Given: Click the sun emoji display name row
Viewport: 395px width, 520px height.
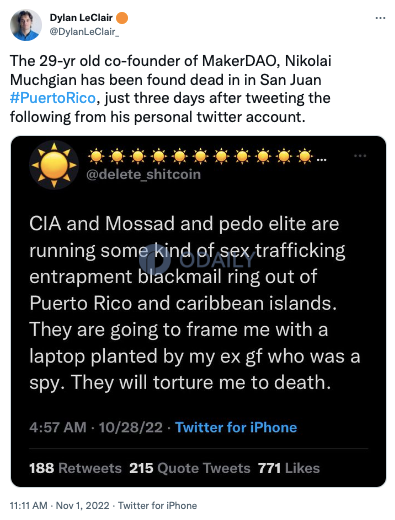Looking at the screenshot, I should [207, 156].
